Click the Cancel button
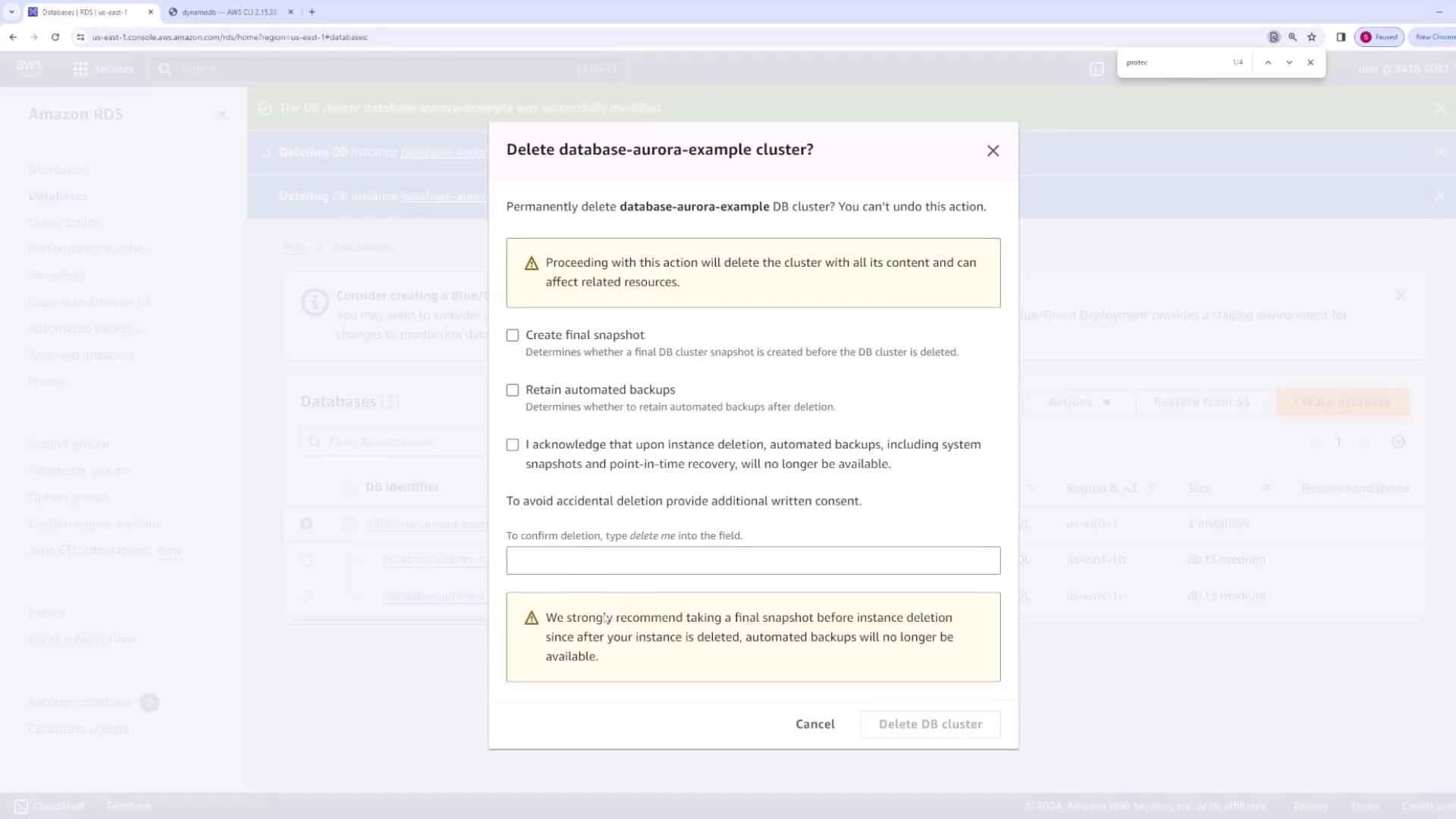Image resolution: width=1456 pixels, height=819 pixels. pos(815,724)
